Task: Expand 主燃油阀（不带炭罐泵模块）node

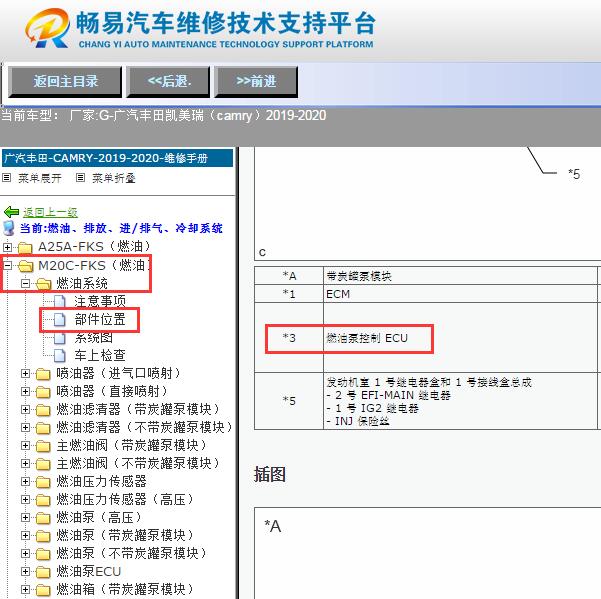Action: click(x=25, y=463)
